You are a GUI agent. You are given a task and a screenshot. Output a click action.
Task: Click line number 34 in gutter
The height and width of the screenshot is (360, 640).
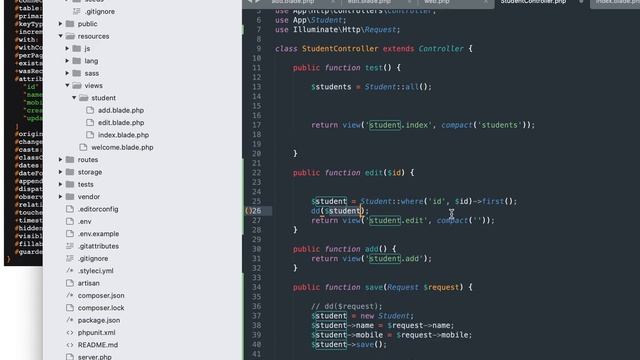pyautogui.click(x=256, y=287)
